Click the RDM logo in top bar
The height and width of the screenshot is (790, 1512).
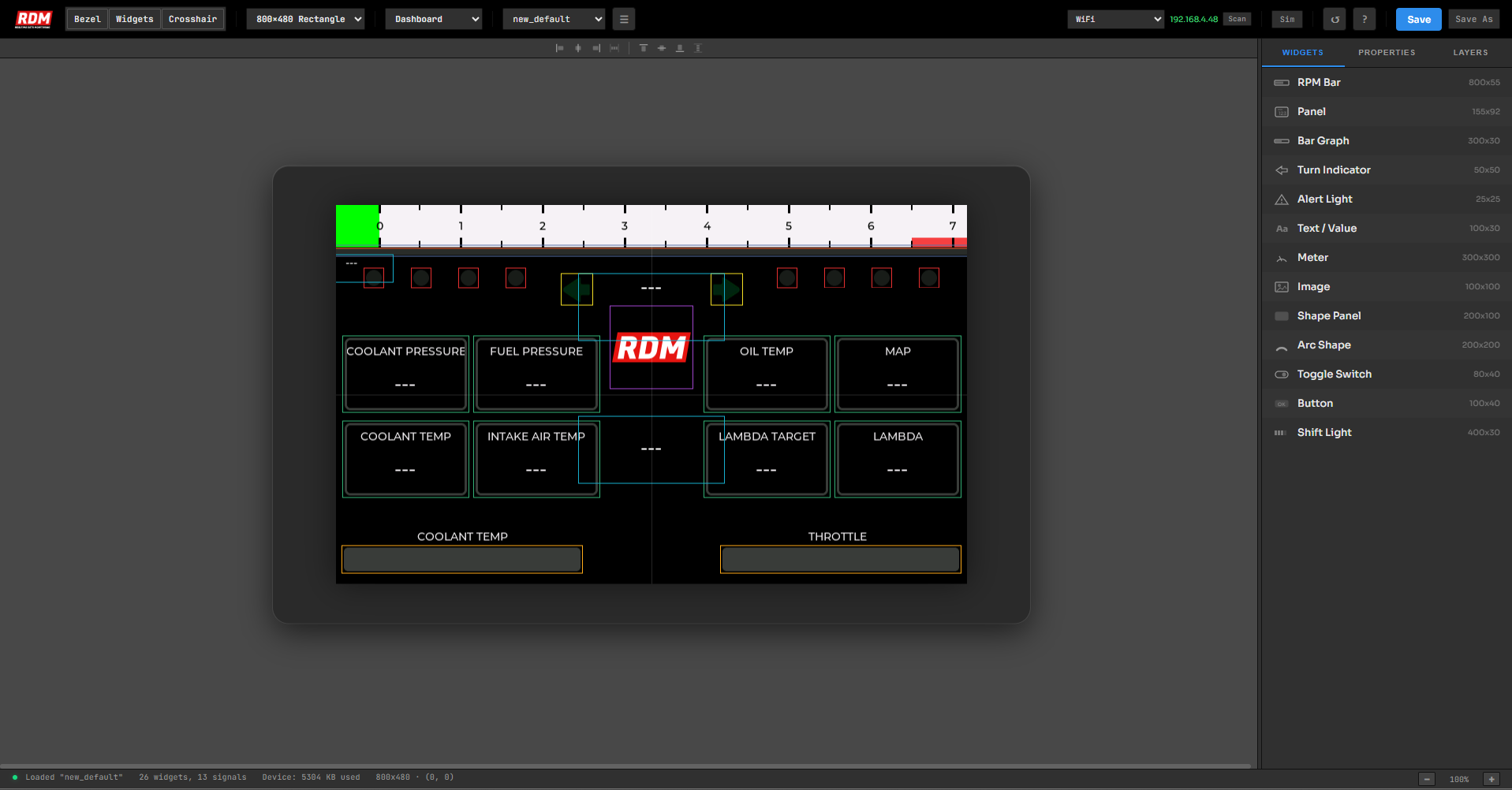click(34, 19)
